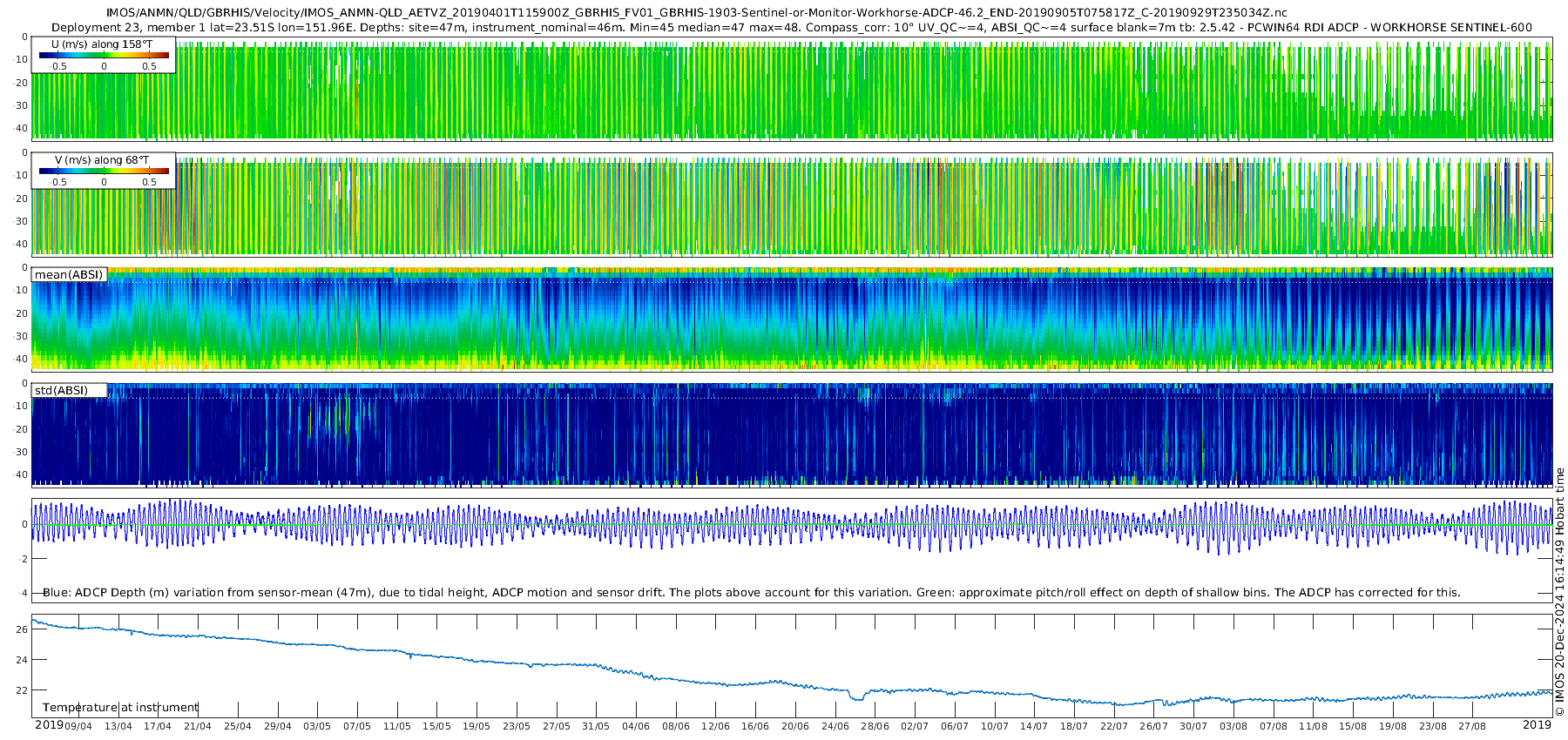Click the 'V (m/s) along 68°T' legend text
Viewport: 1568px width, 740px height.
(x=102, y=160)
